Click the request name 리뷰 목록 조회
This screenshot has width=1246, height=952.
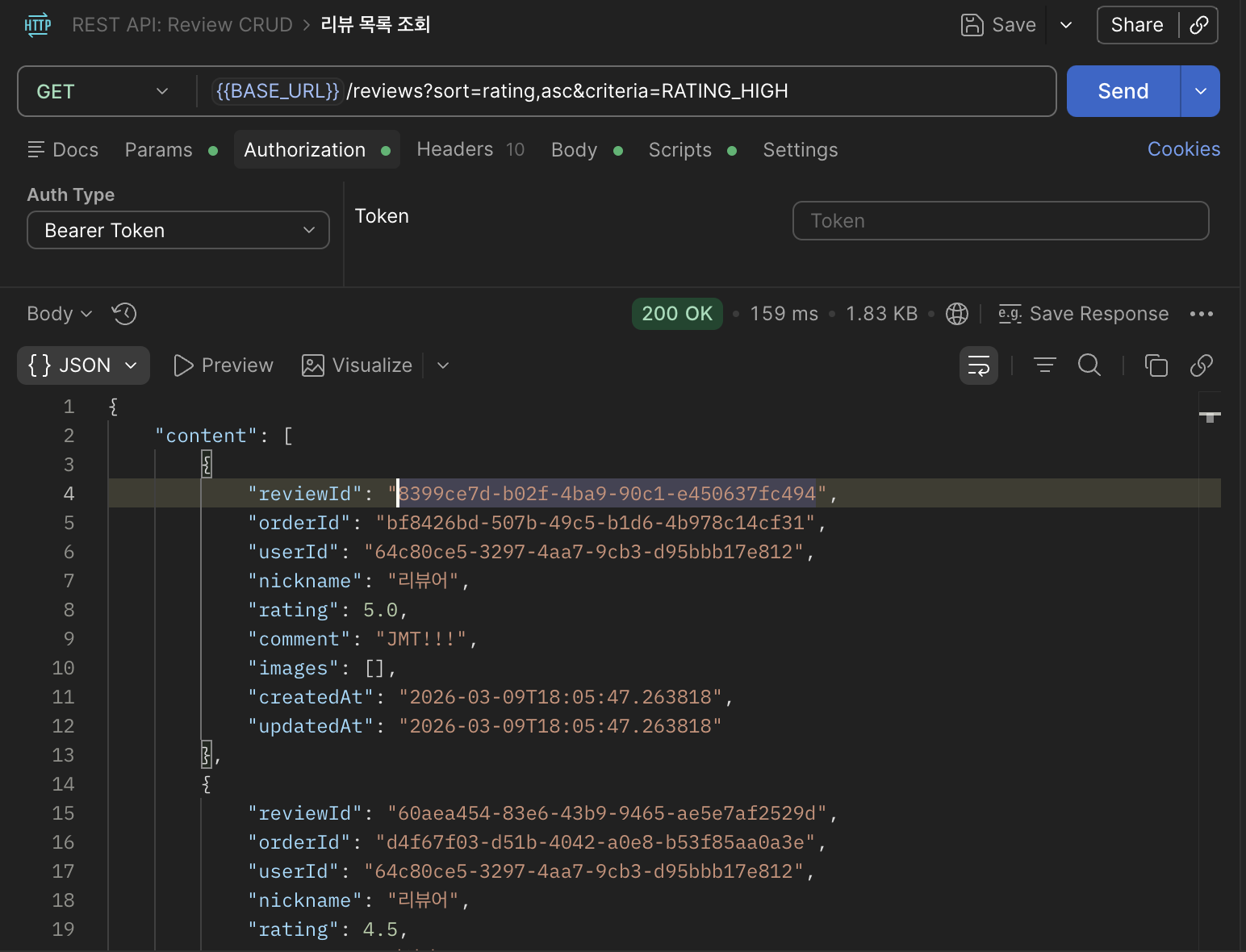pyautogui.click(x=375, y=25)
